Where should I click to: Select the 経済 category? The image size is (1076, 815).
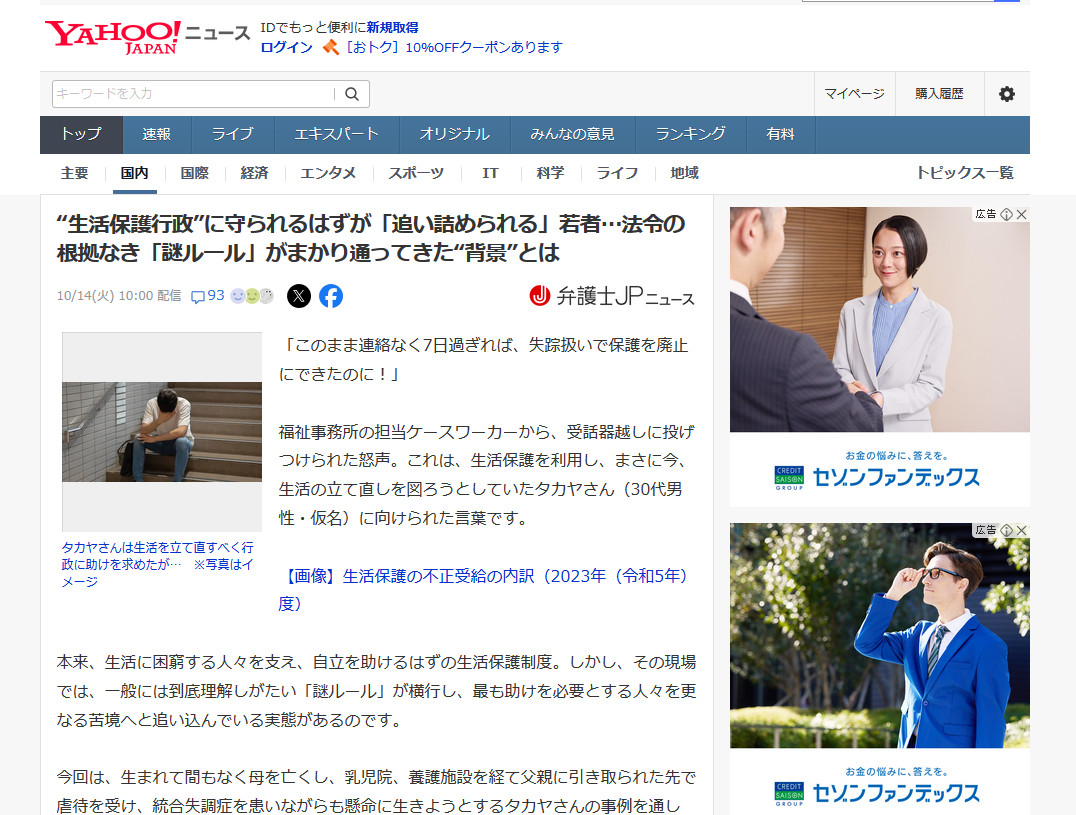[254, 173]
